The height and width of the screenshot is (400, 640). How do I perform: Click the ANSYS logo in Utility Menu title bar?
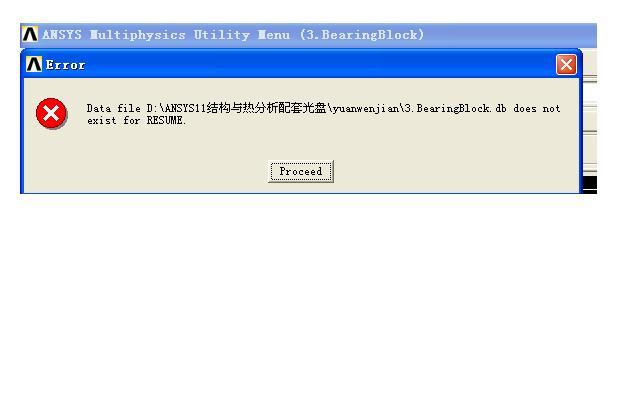point(30,34)
